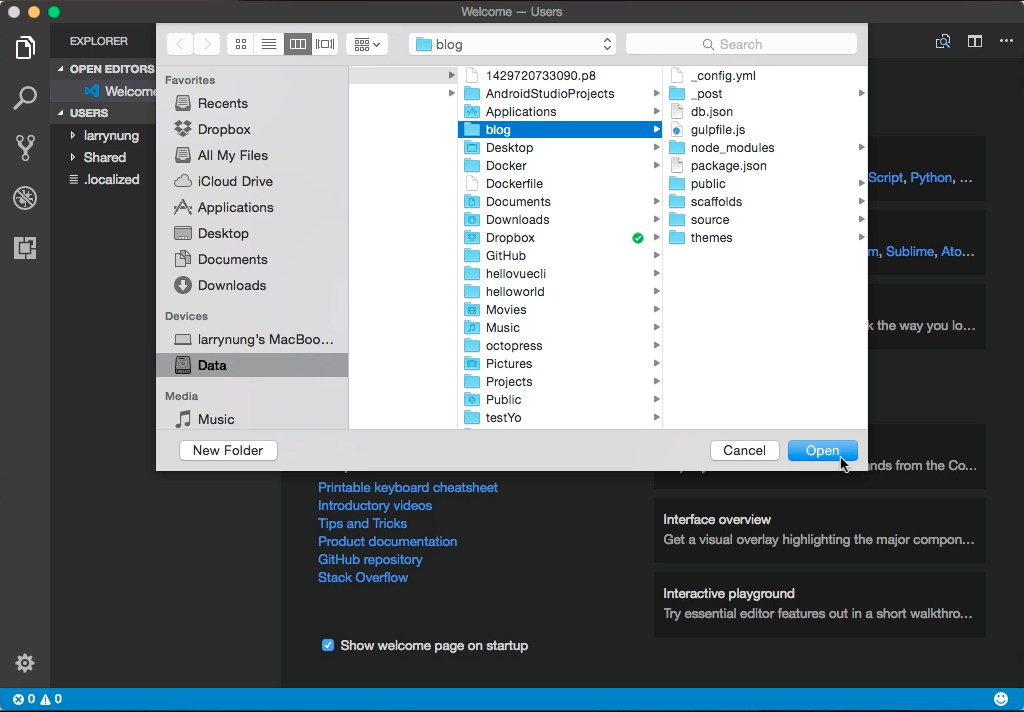Click the Search field in dialog
The image size is (1024, 712).
click(741, 44)
